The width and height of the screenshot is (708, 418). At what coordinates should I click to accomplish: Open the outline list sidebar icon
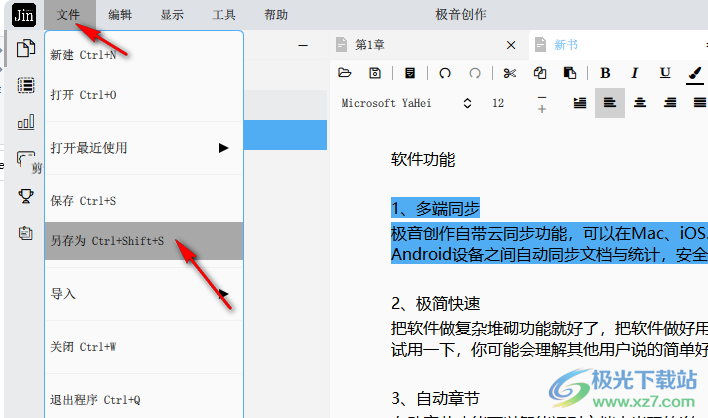(x=26, y=85)
